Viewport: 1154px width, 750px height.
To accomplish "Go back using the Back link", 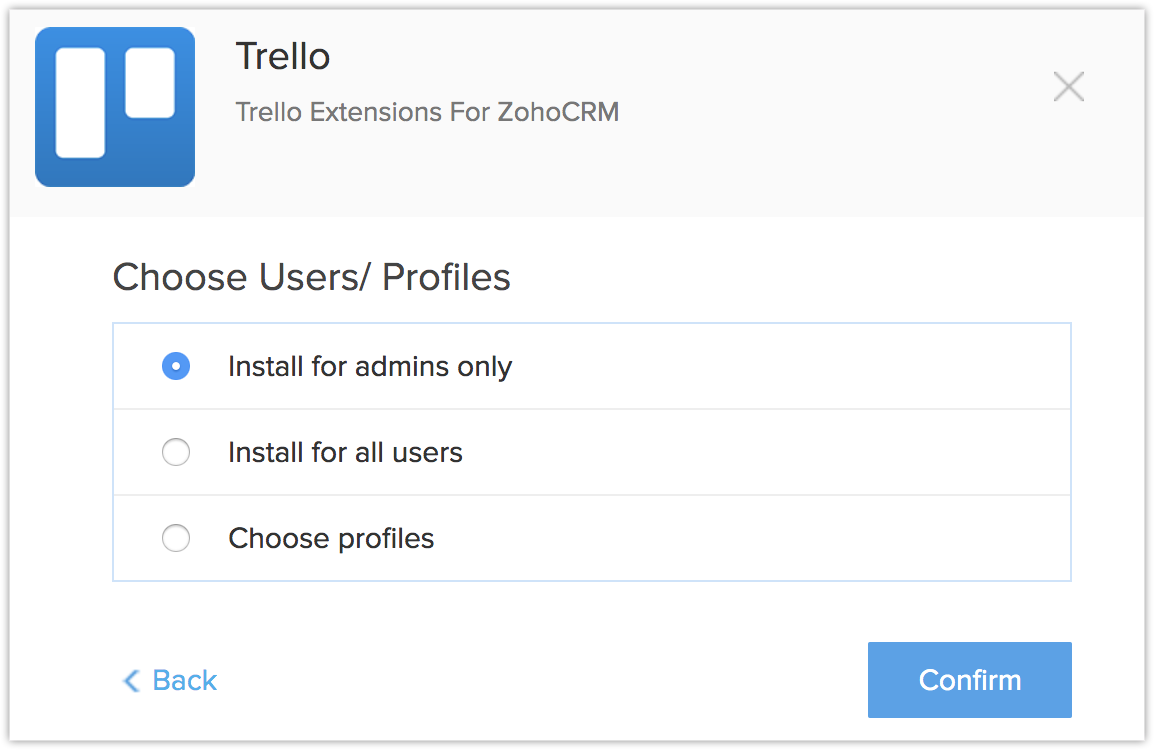I will click(x=184, y=681).
